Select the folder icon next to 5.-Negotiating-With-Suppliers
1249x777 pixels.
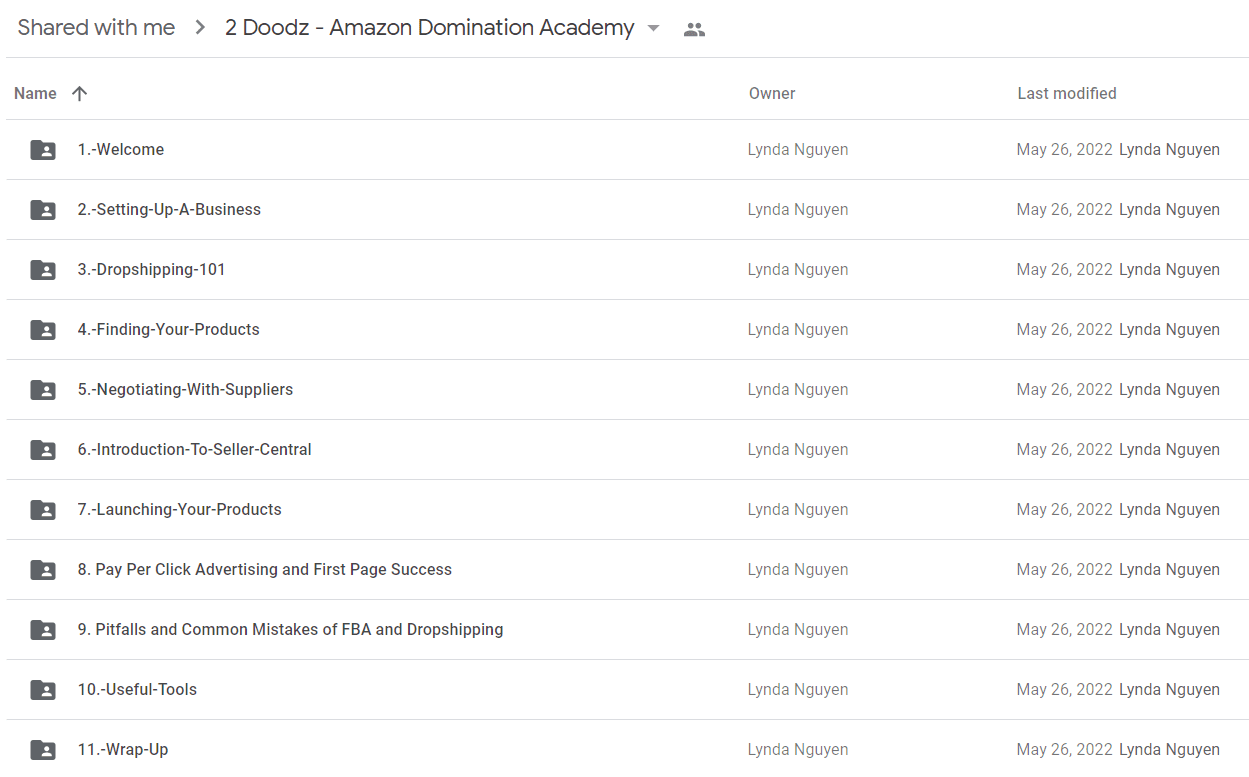(43, 390)
